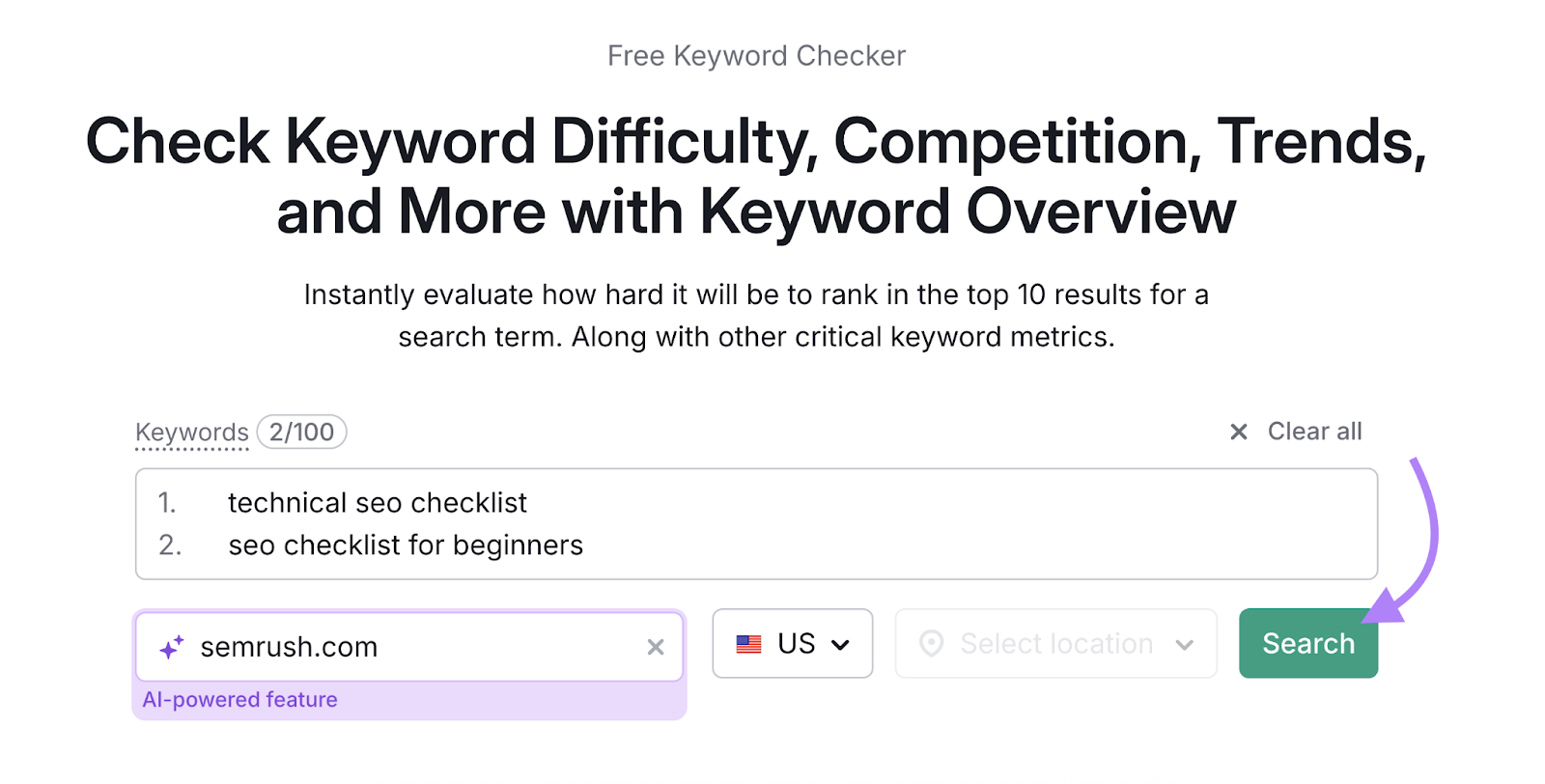This screenshot has height=784, width=1545.
Task: Click the Clear all link
Action: (x=1314, y=432)
